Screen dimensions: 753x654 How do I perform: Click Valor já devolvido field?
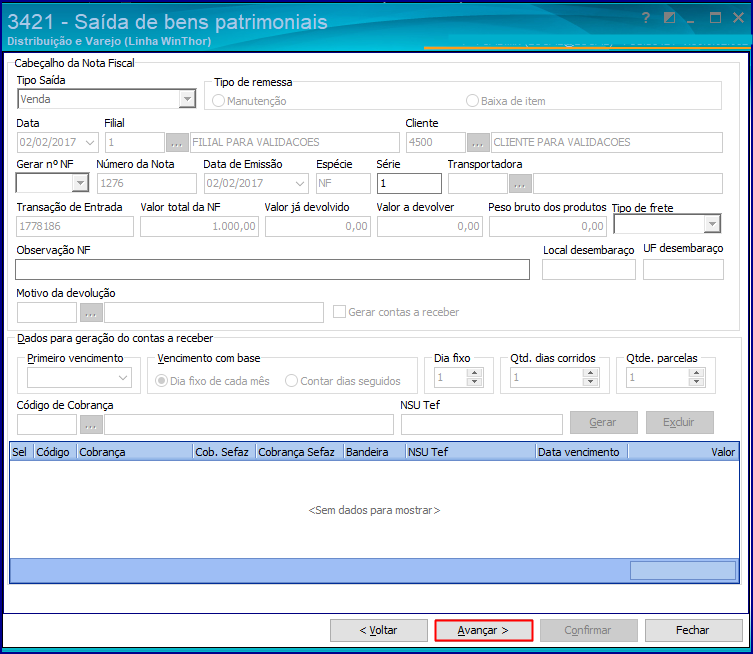click(x=318, y=227)
